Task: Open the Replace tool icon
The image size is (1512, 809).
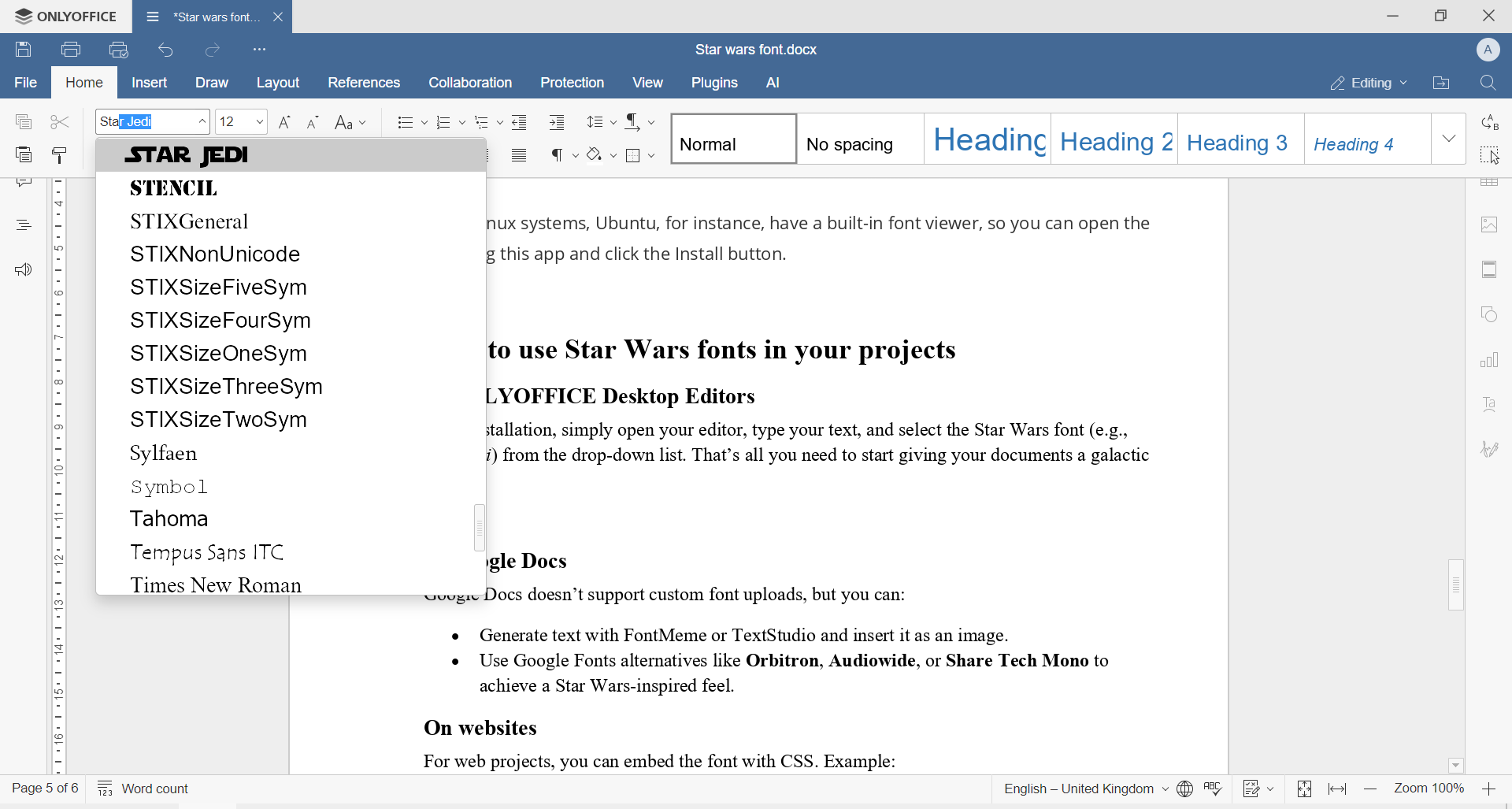Action: click(x=1490, y=122)
